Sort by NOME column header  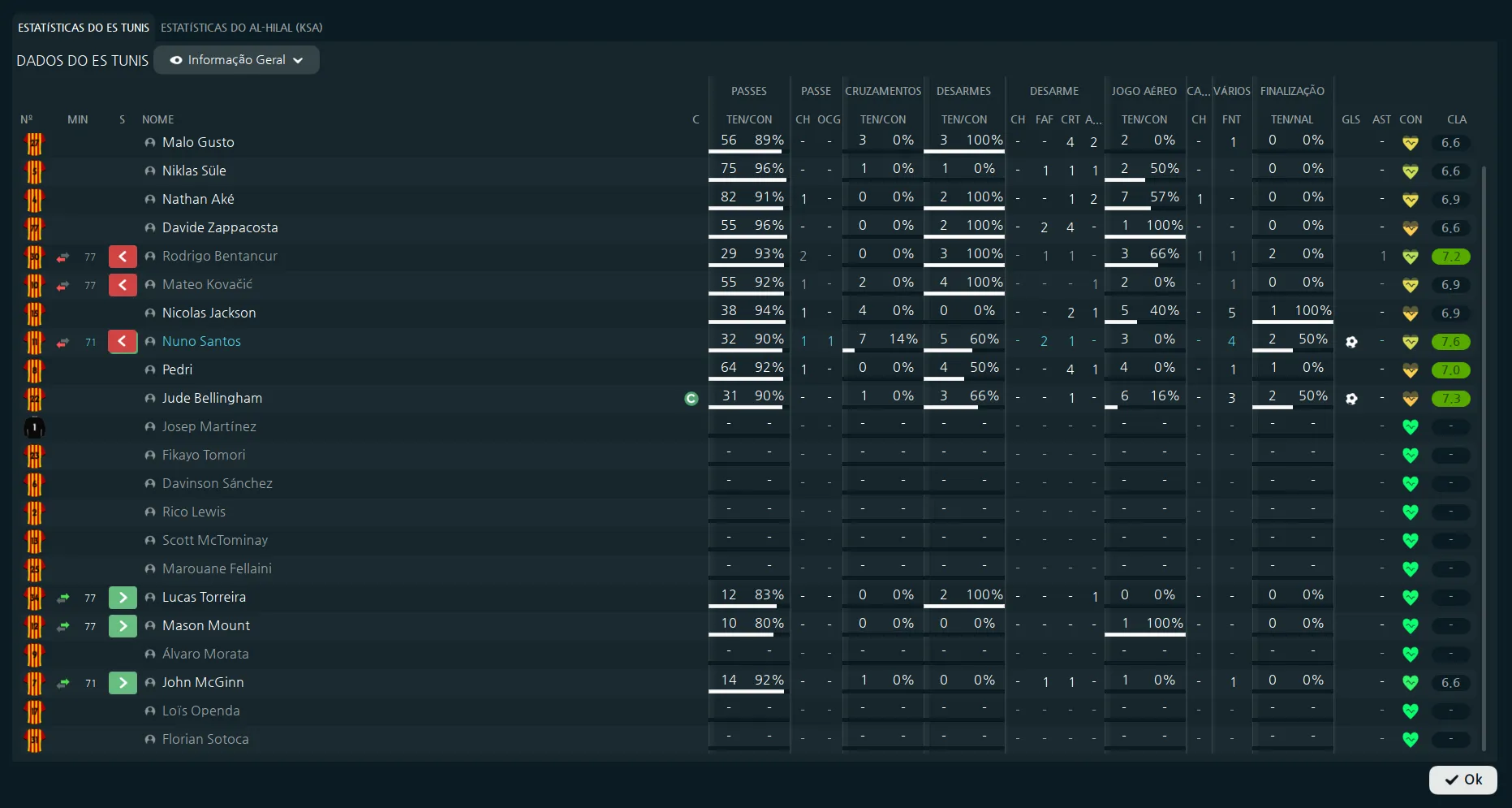[157, 119]
